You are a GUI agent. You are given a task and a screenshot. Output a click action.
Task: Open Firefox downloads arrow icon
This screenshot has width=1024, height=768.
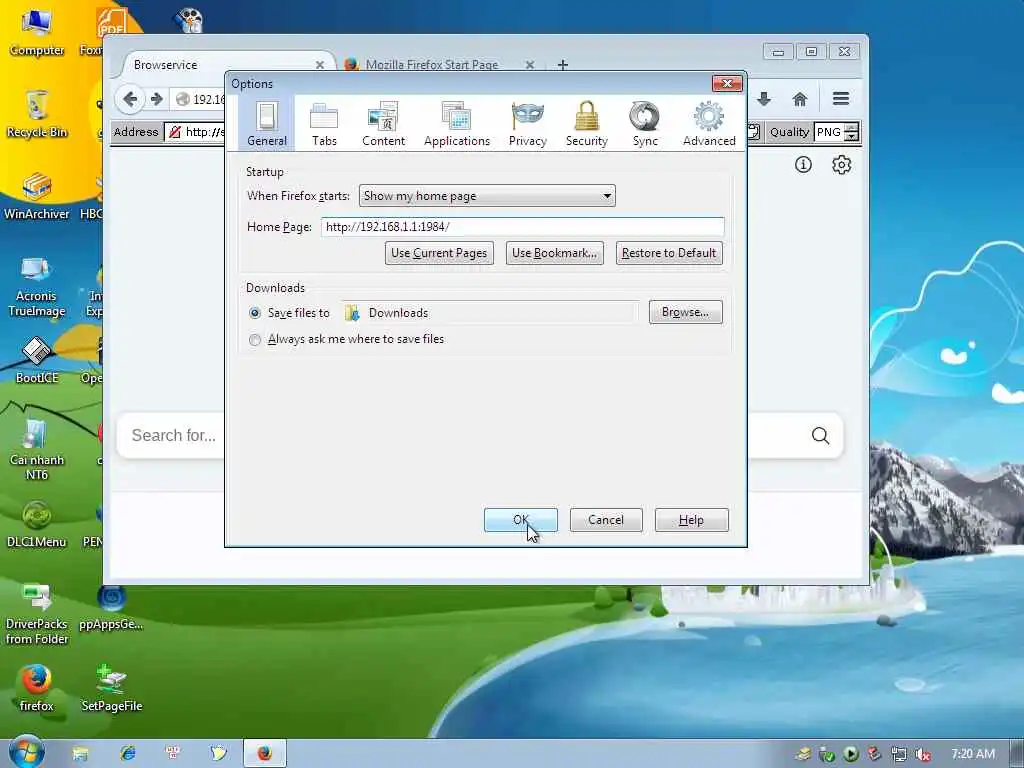click(x=764, y=99)
